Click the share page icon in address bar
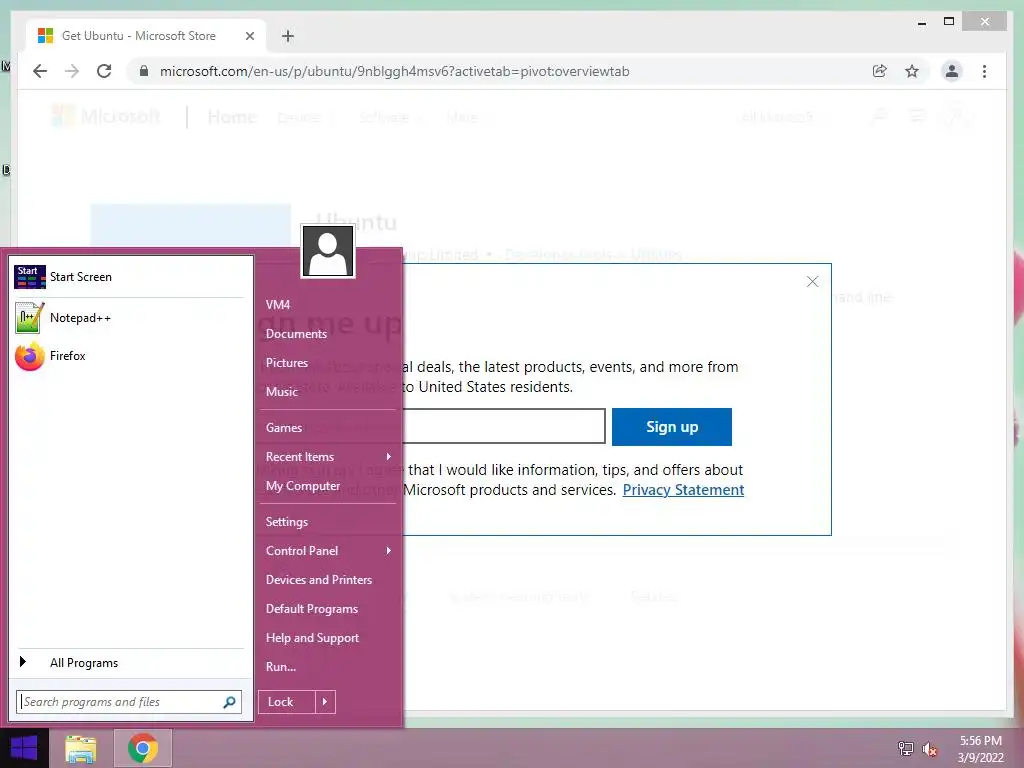1024x768 pixels. click(x=880, y=71)
